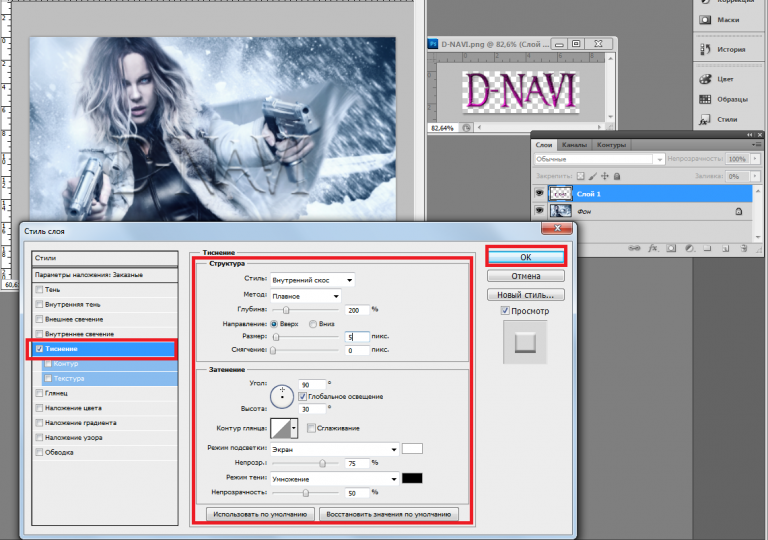Open the Непрозрачность arrow in Layers panel
The height and width of the screenshot is (540, 768).
[x=755, y=159]
